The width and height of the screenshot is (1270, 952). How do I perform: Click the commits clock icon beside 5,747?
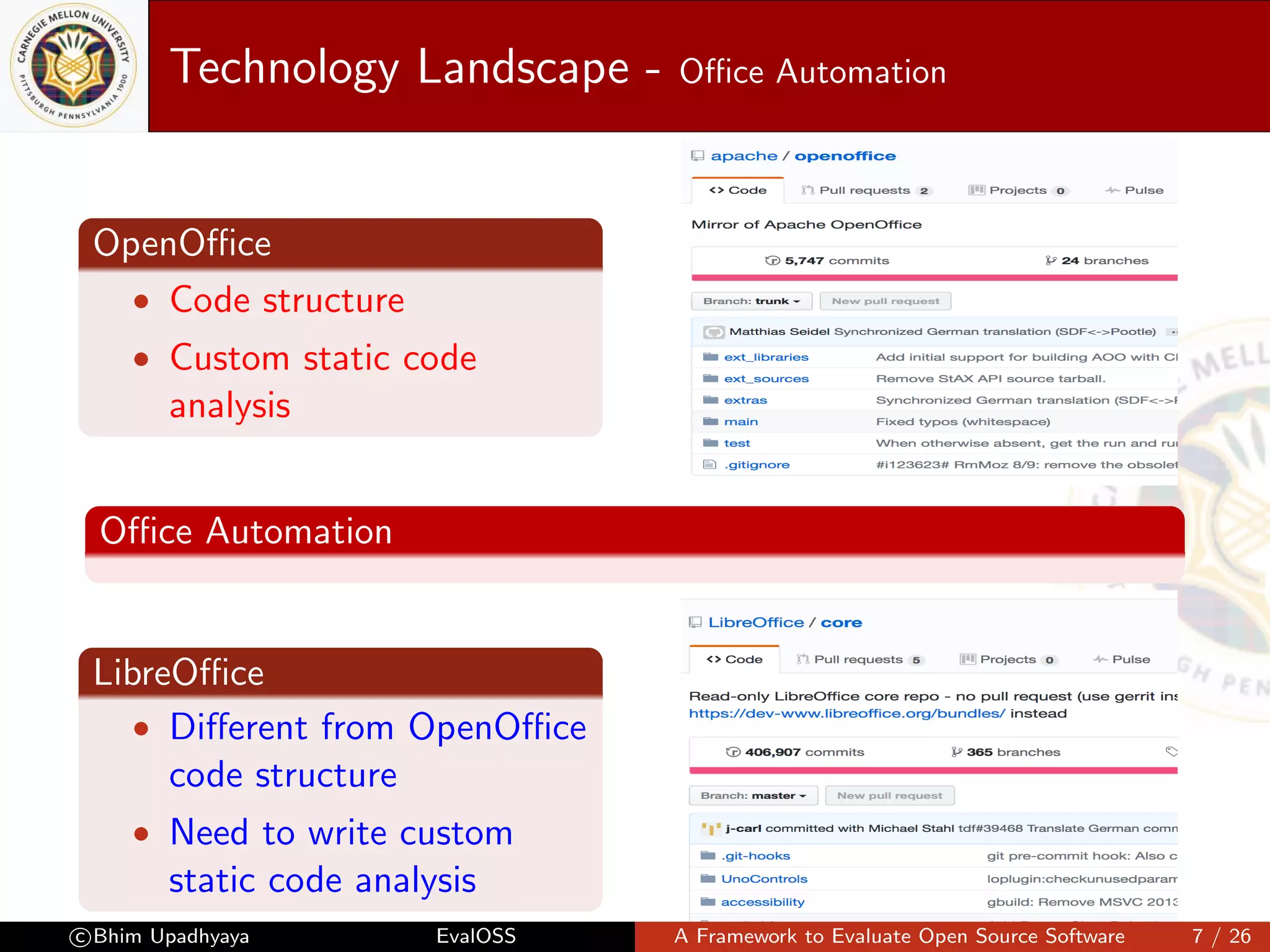pyautogui.click(x=773, y=261)
